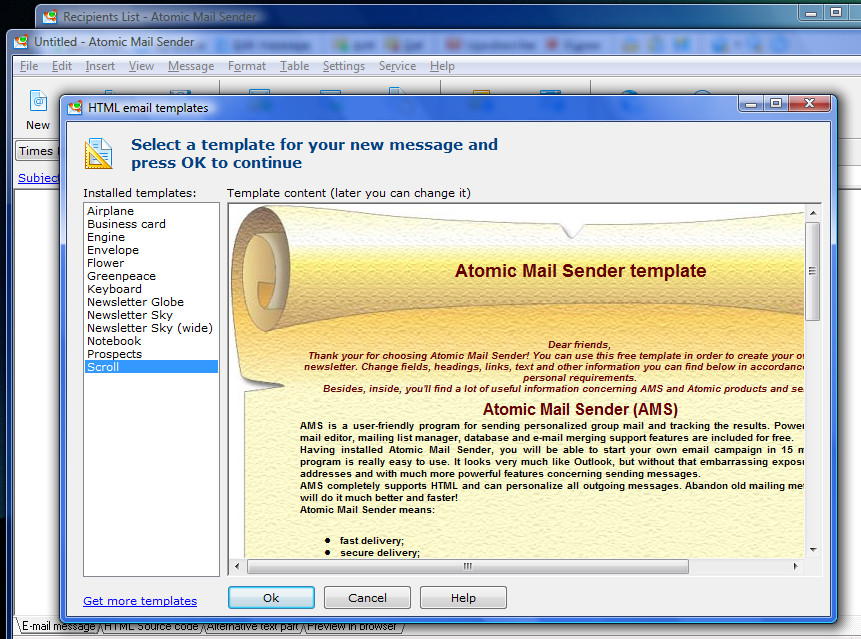Click the HTML template dialog header icon
The image size is (861, 639).
(99, 154)
